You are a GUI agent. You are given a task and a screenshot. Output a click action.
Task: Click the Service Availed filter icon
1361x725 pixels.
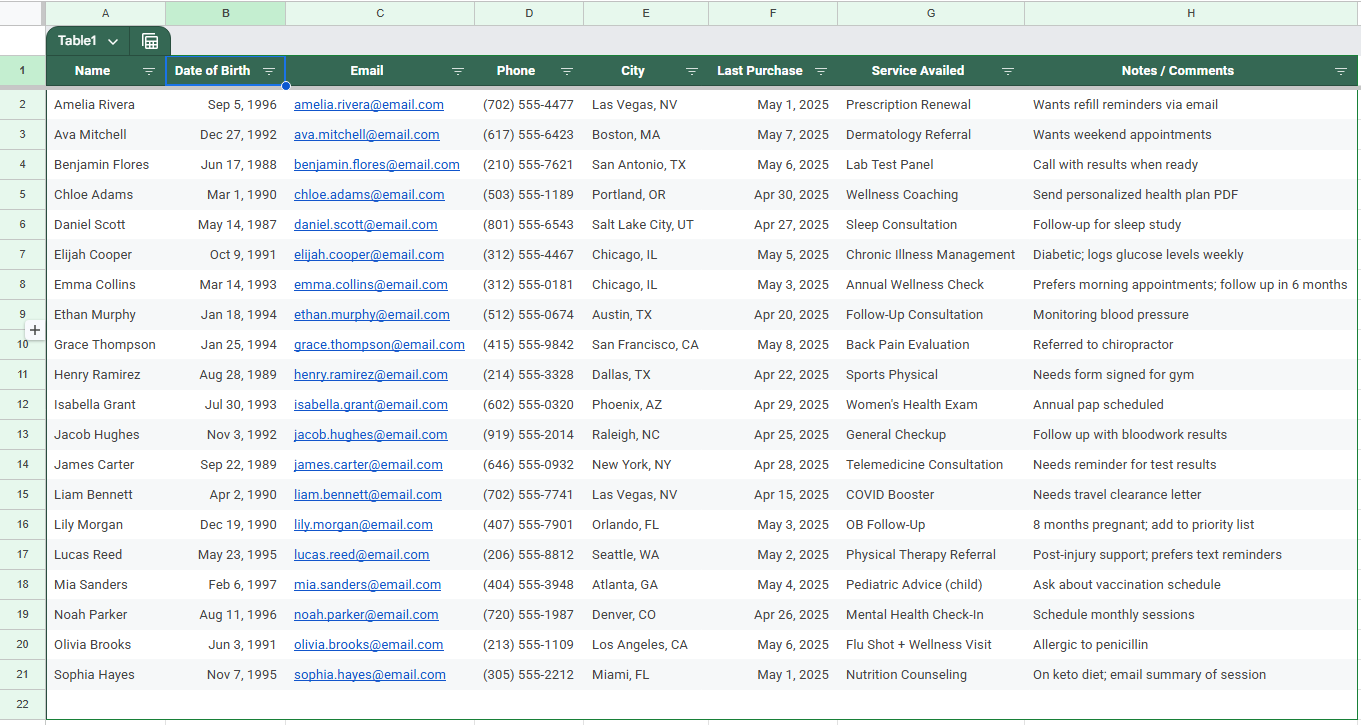(1008, 71)
